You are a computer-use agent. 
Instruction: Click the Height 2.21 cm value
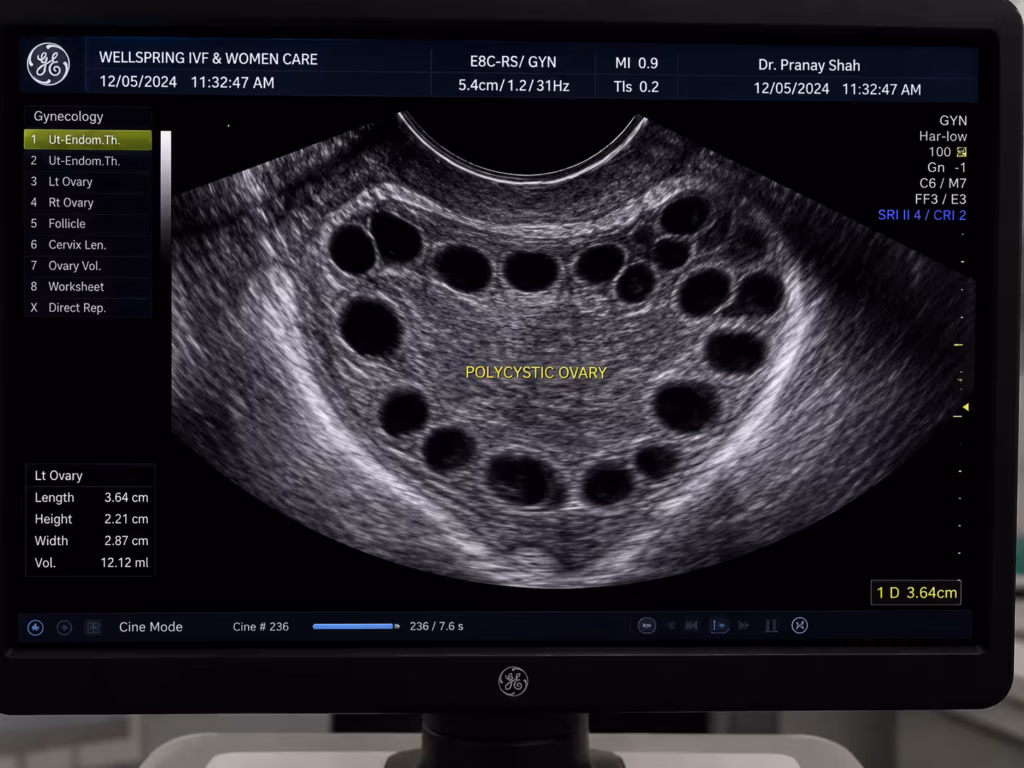click(126, 519)
